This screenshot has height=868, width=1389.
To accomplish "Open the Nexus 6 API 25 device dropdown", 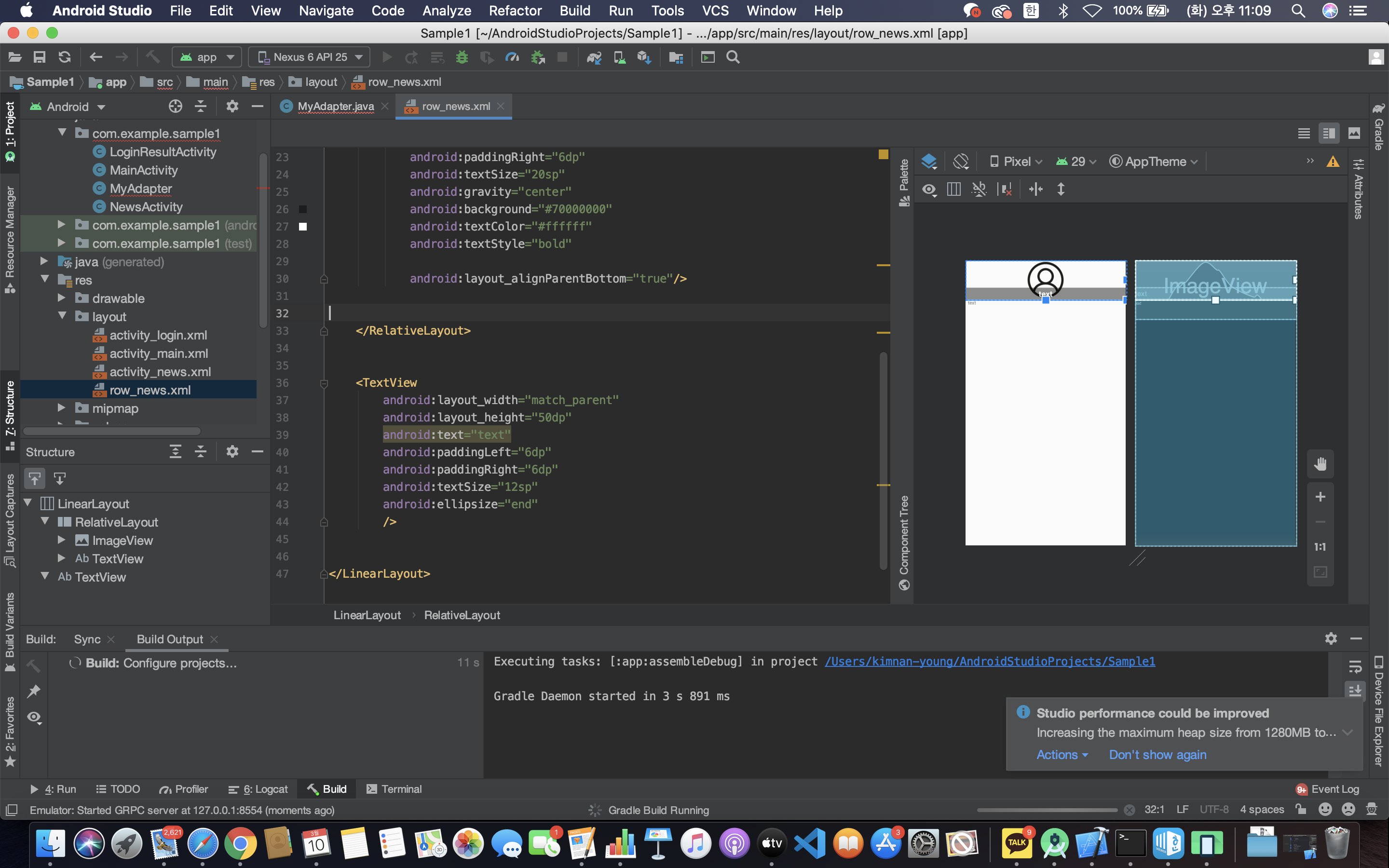I will point(310,57).
